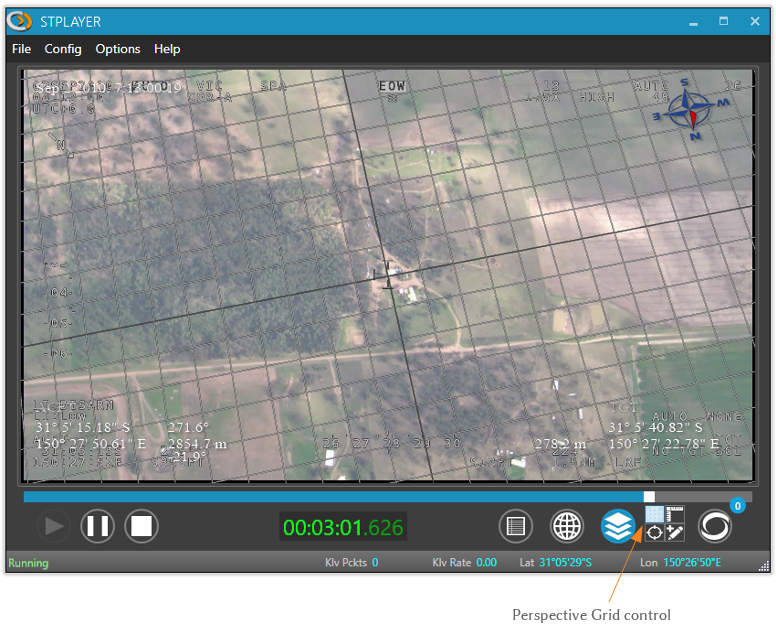Click the blue Layers overlay button
Screen dimensions: 776x629
point(618,526)
